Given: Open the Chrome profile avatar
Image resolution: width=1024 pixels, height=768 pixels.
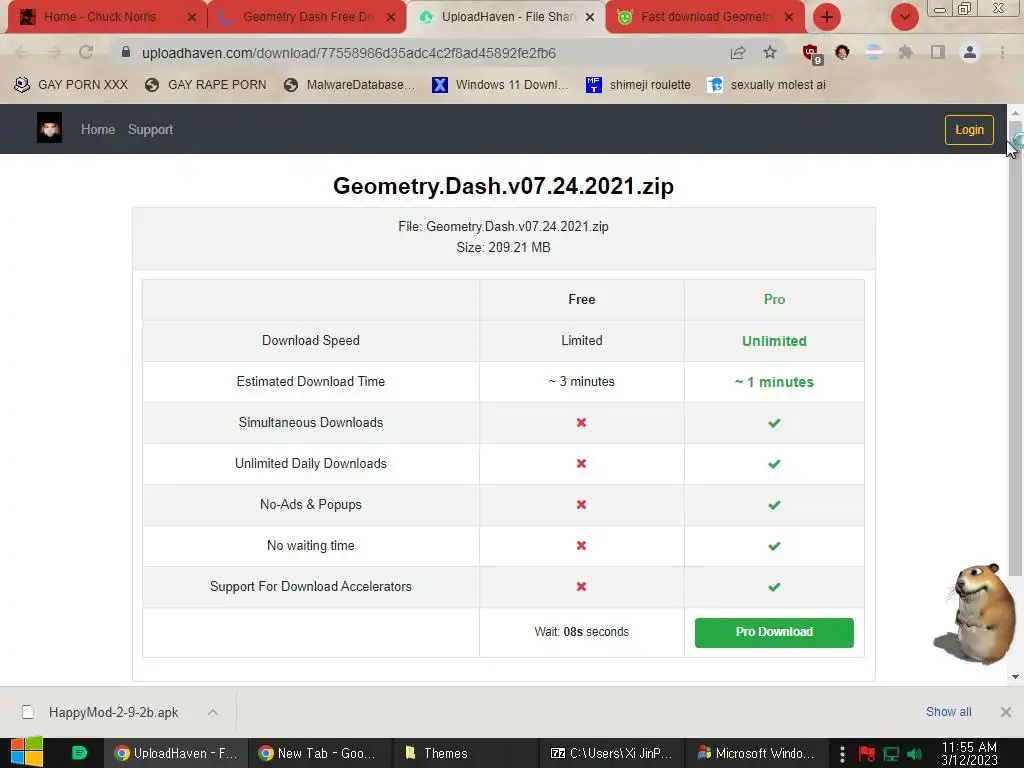Looking at the screenshot, I should (970, 52).
